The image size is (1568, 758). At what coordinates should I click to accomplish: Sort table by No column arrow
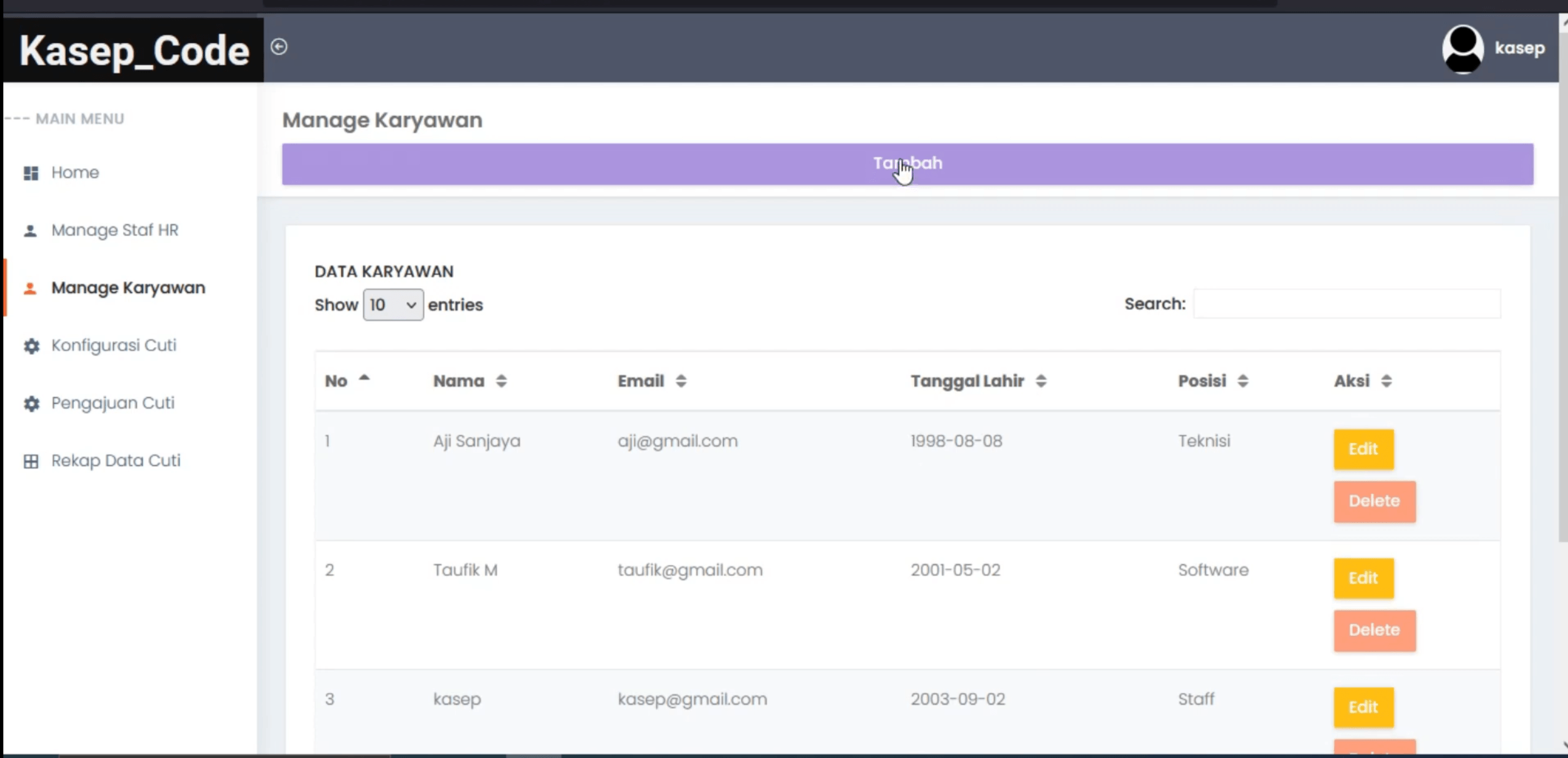pos(364,379)
